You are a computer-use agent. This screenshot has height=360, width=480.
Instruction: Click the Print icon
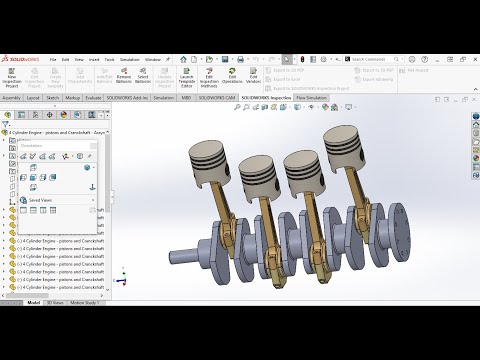(x=240, y=59)
